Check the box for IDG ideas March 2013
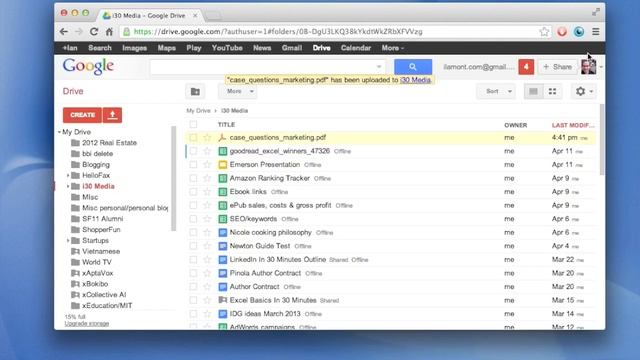Image resolution: width=640 pixels, height=360 pixels. tap(193, 314)
